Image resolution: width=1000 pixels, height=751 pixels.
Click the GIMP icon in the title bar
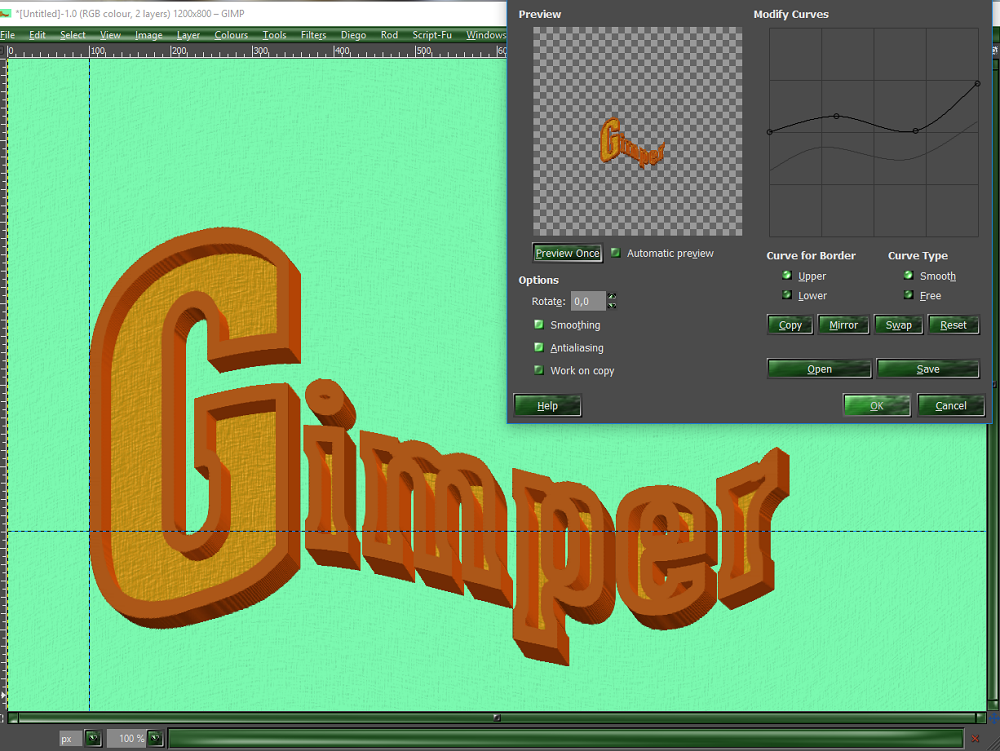click(x=6, y=13)
